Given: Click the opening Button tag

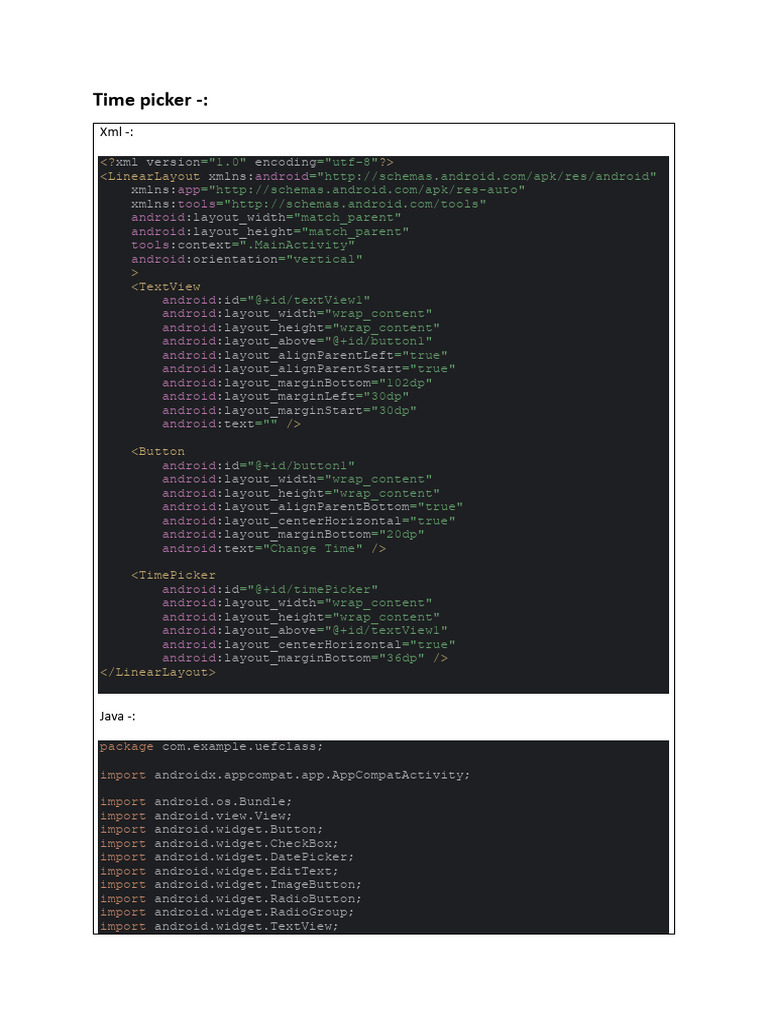Looking at the screenshot, I should pos(158,452).
